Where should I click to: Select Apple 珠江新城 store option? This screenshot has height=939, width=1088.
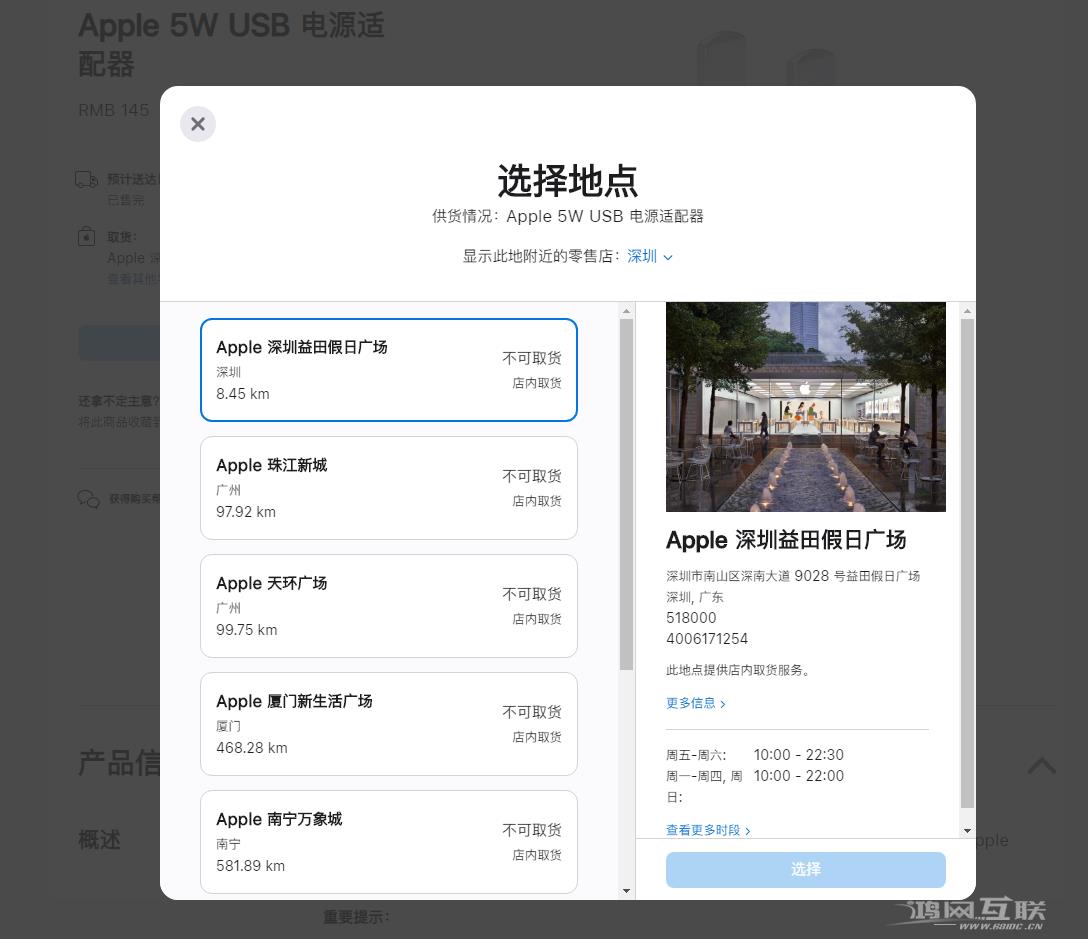click(388, 488)
